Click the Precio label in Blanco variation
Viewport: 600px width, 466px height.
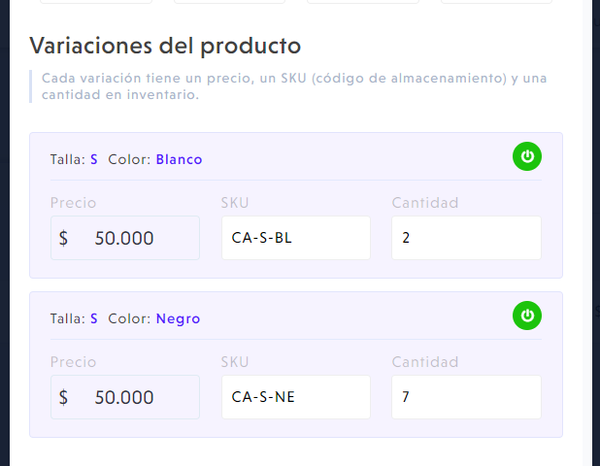[x=73, y=202]
